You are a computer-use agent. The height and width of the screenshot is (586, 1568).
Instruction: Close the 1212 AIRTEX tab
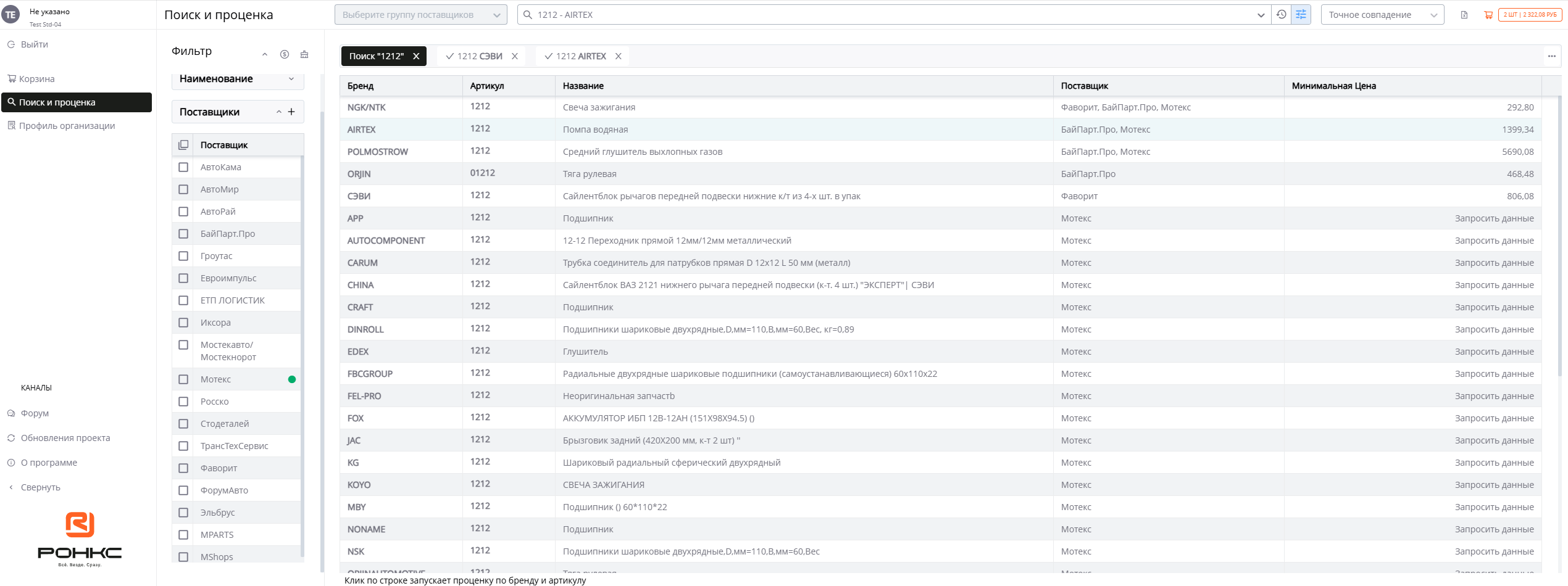pos(619,56)
